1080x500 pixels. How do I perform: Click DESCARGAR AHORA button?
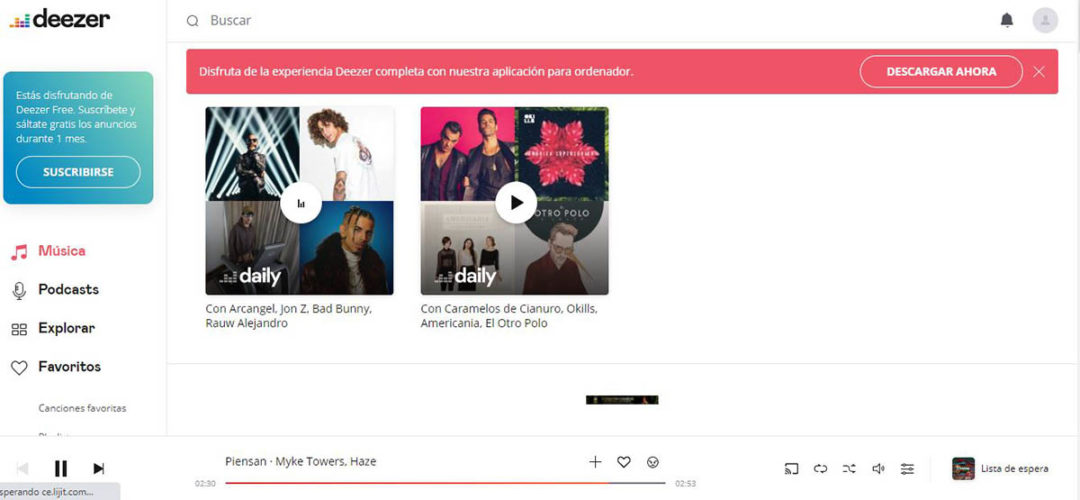(941, 72)
